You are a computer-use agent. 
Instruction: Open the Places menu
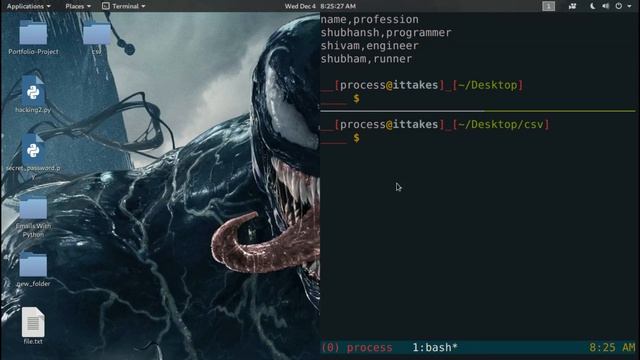78,6
